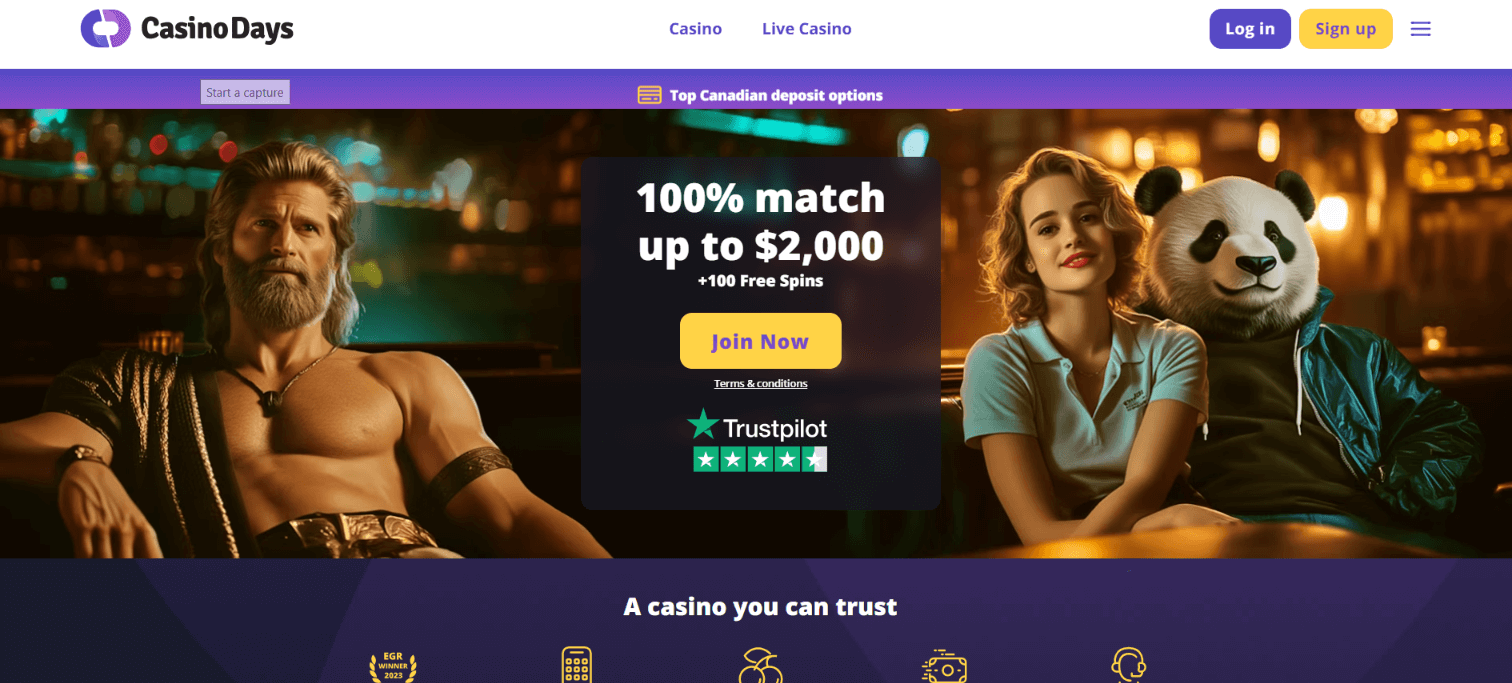
Task: Click Top Canadian deposit options banner
Action: click(x=760, y=95)
